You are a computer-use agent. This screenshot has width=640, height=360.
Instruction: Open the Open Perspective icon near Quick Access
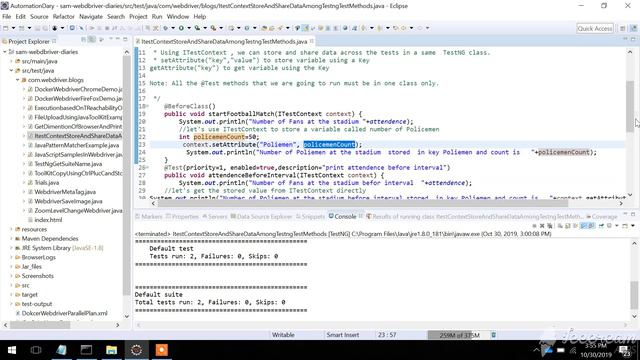[622, 28]
